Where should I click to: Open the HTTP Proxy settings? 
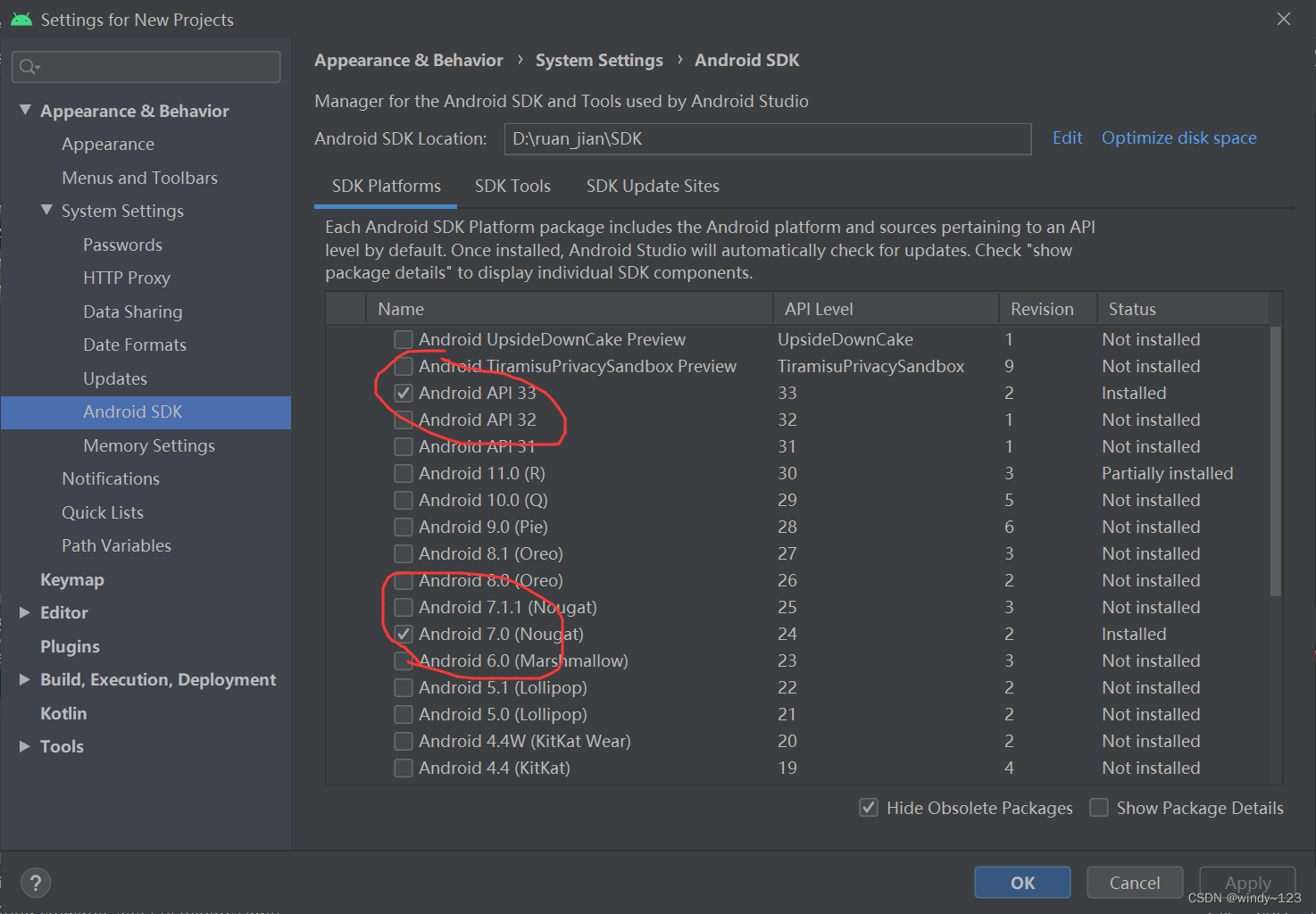pos(126,278)
